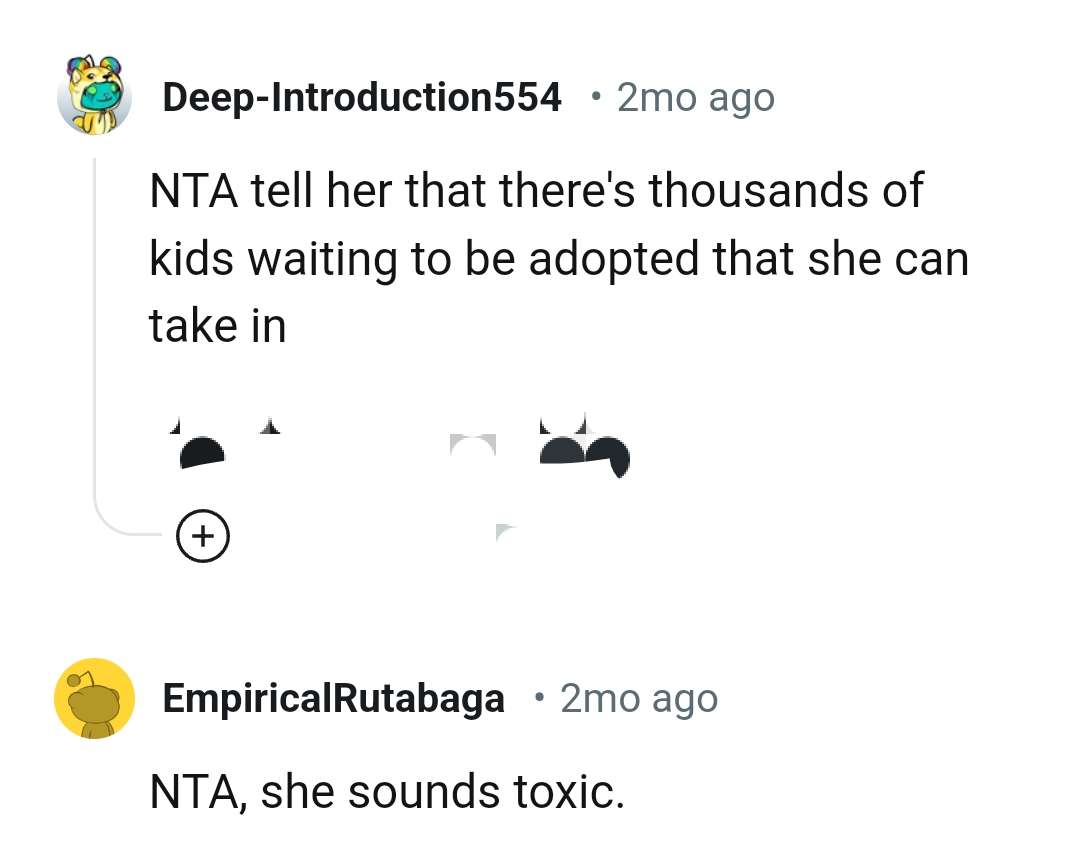1080x863 pixels.
Task: Click the circular plus control under the comment
Action: pyautogui.click(x=203, y=536)
